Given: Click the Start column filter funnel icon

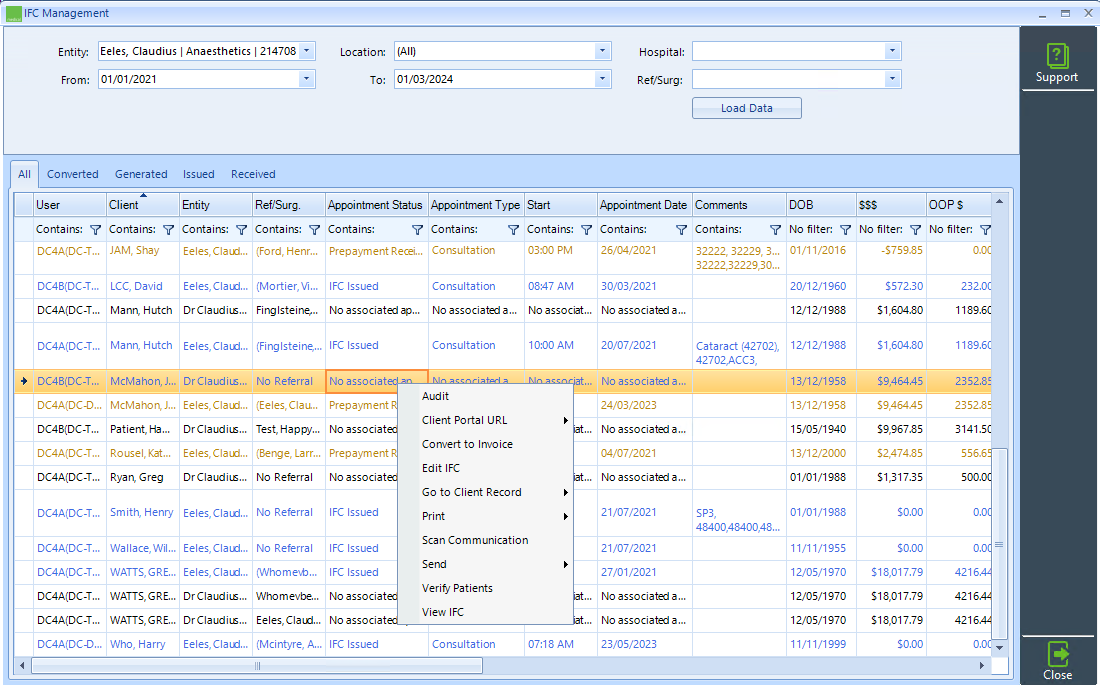Looking at the screenshot, I should [586, 230].
